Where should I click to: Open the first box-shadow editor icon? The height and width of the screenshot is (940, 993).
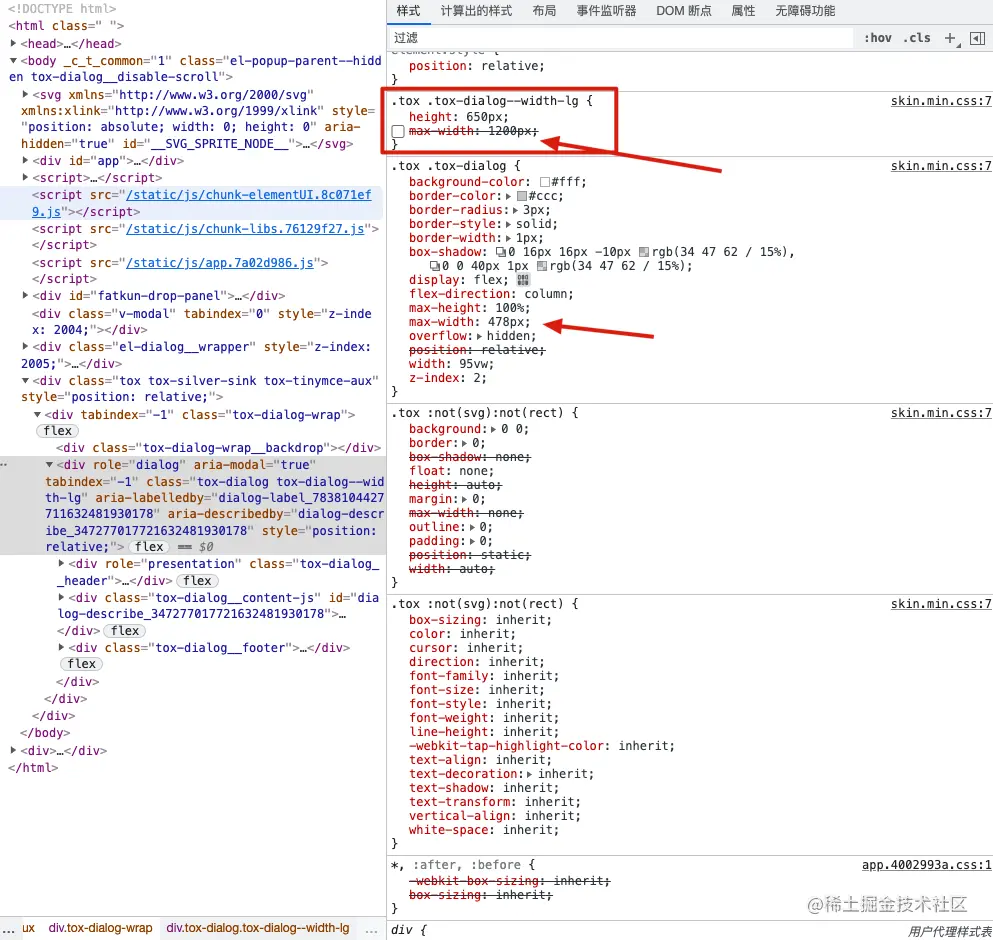(500, 252)
